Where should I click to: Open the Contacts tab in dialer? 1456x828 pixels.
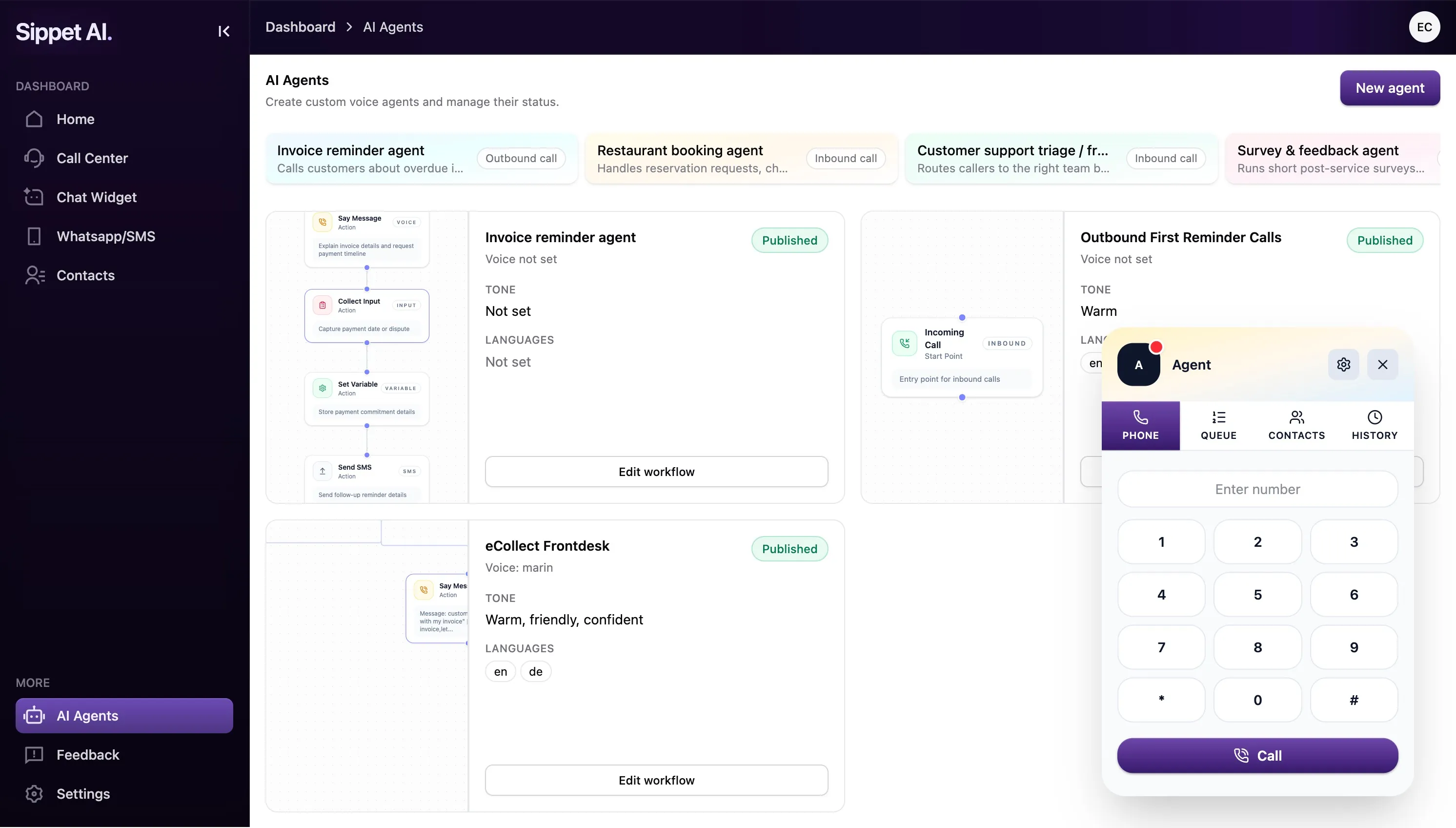click(x=1296, y=425)
